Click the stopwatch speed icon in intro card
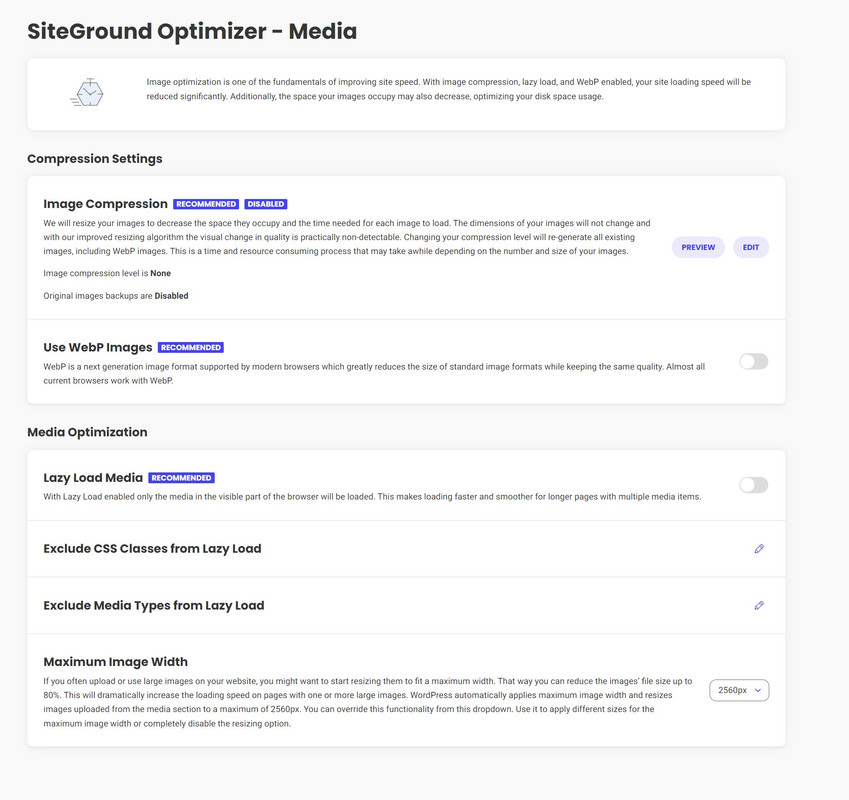 (87, 92)
